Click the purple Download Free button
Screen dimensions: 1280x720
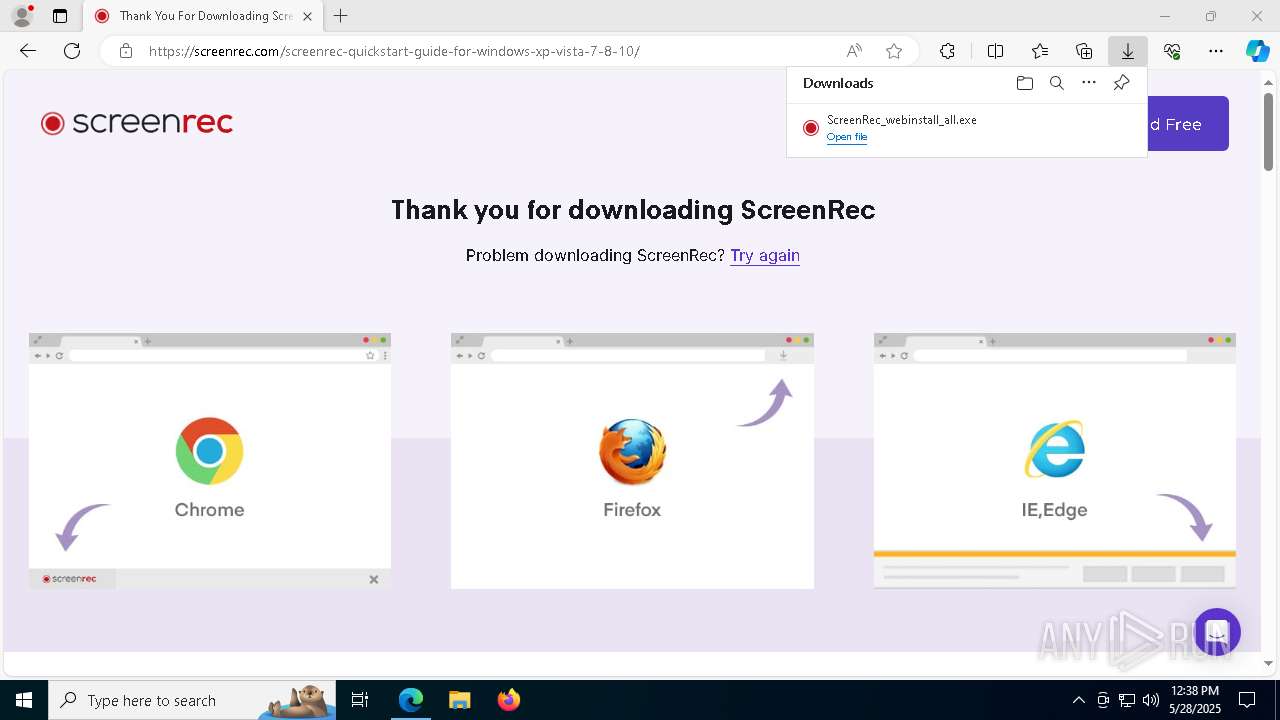pyautogui.click(x=1187, y=124)
